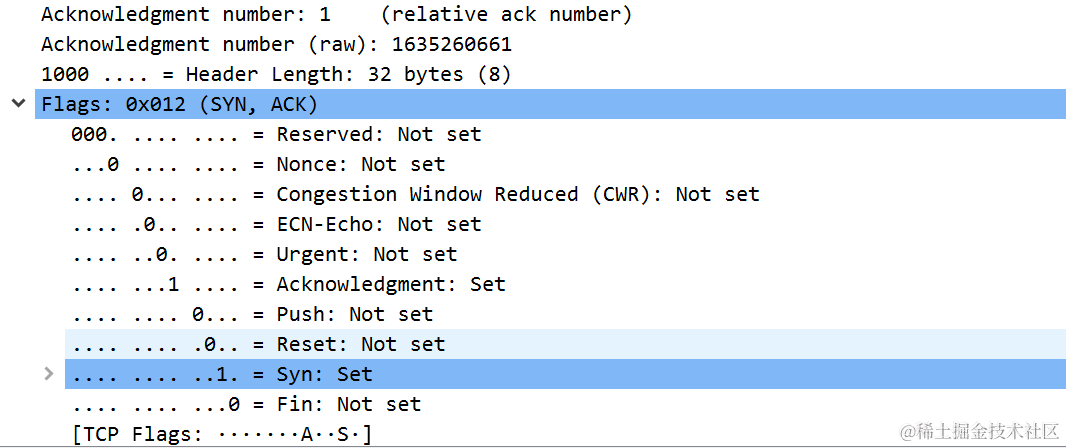Screen dimensions: 1066x448
Task: Click the Fin: Not set row
Action: click(246, 404)
